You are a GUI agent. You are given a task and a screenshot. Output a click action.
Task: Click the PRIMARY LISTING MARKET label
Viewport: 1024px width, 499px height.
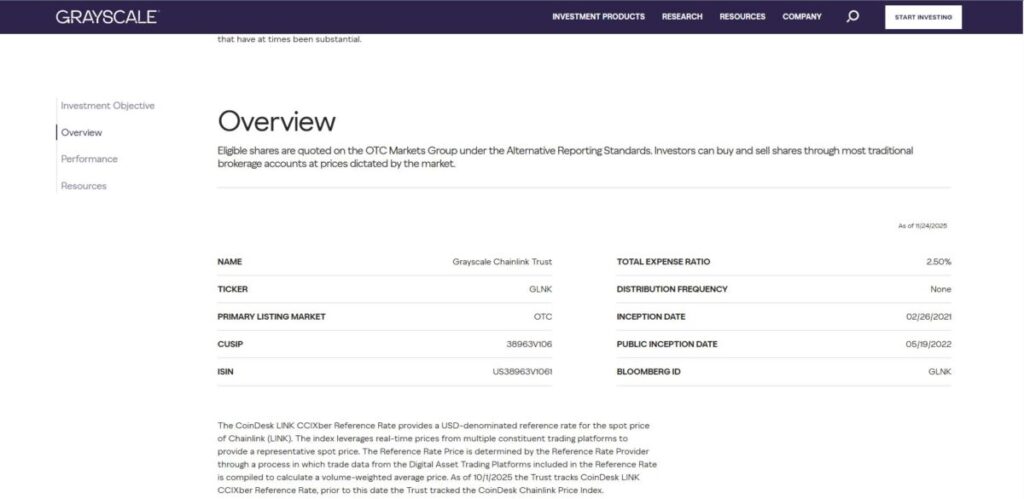point(271,317)
